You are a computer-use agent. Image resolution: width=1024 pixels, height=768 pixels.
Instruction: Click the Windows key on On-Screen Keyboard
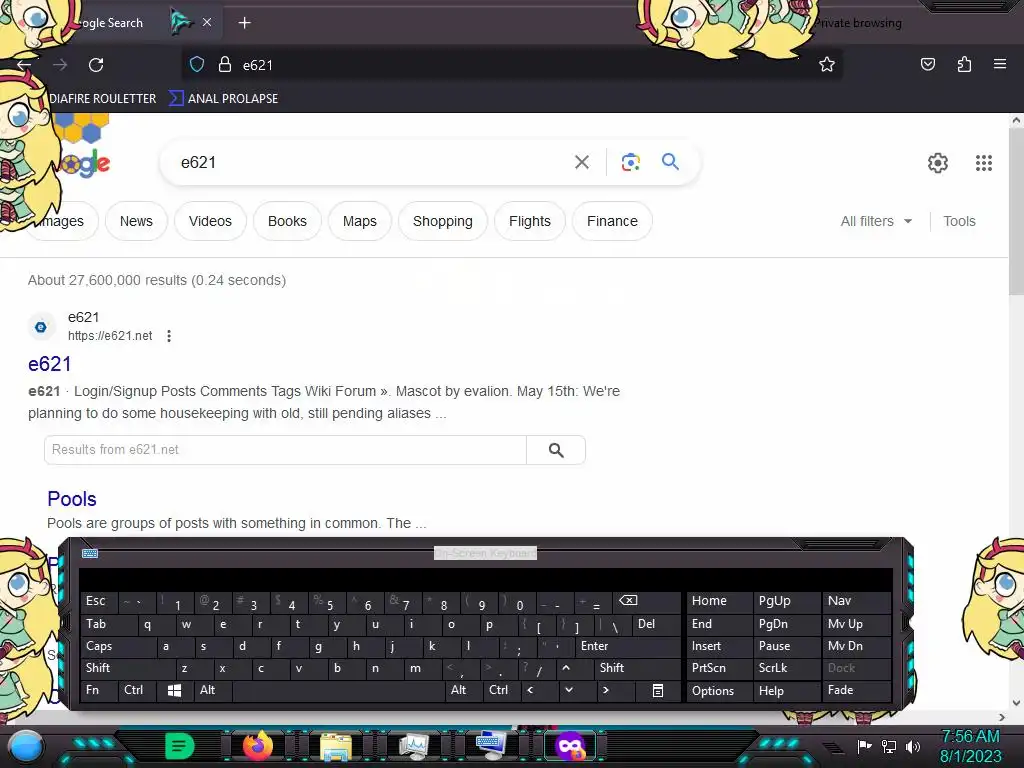174,690
